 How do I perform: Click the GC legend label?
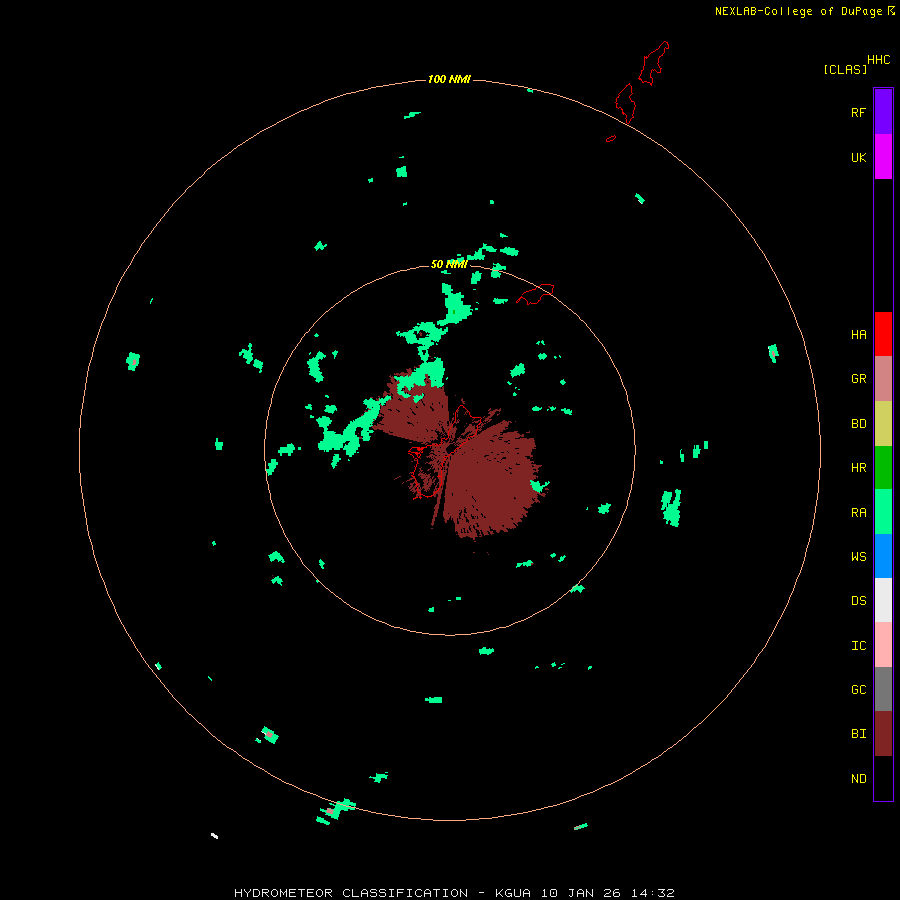click(858, 690)
